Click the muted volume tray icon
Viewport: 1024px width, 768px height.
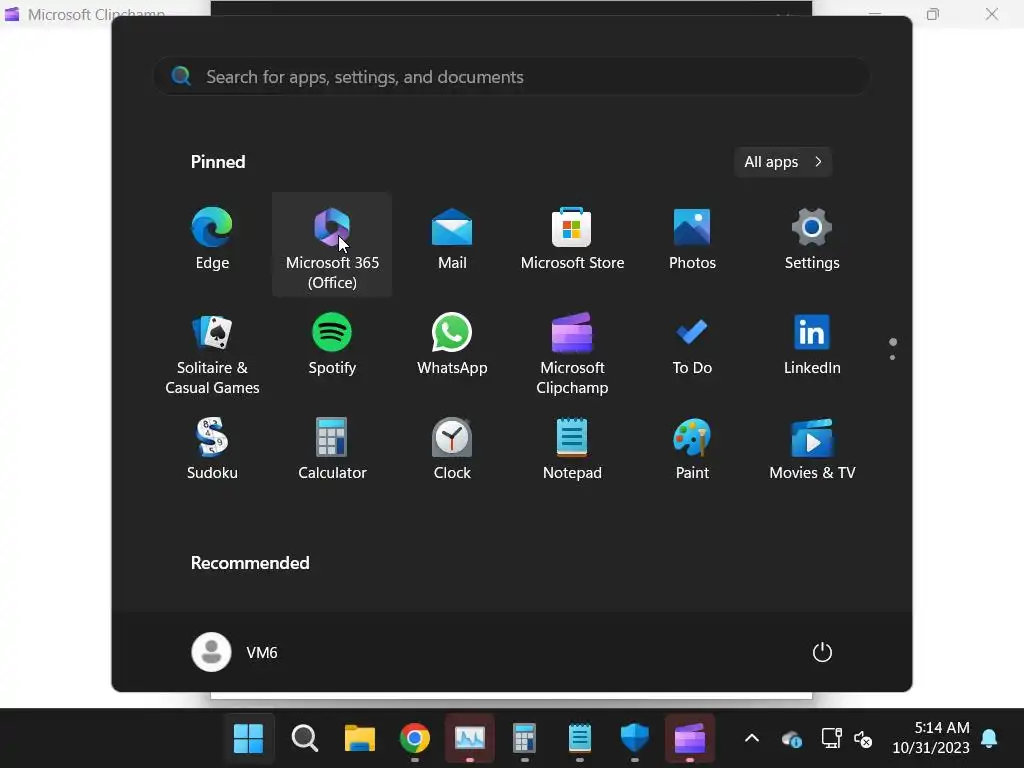(x=863, y=739)
